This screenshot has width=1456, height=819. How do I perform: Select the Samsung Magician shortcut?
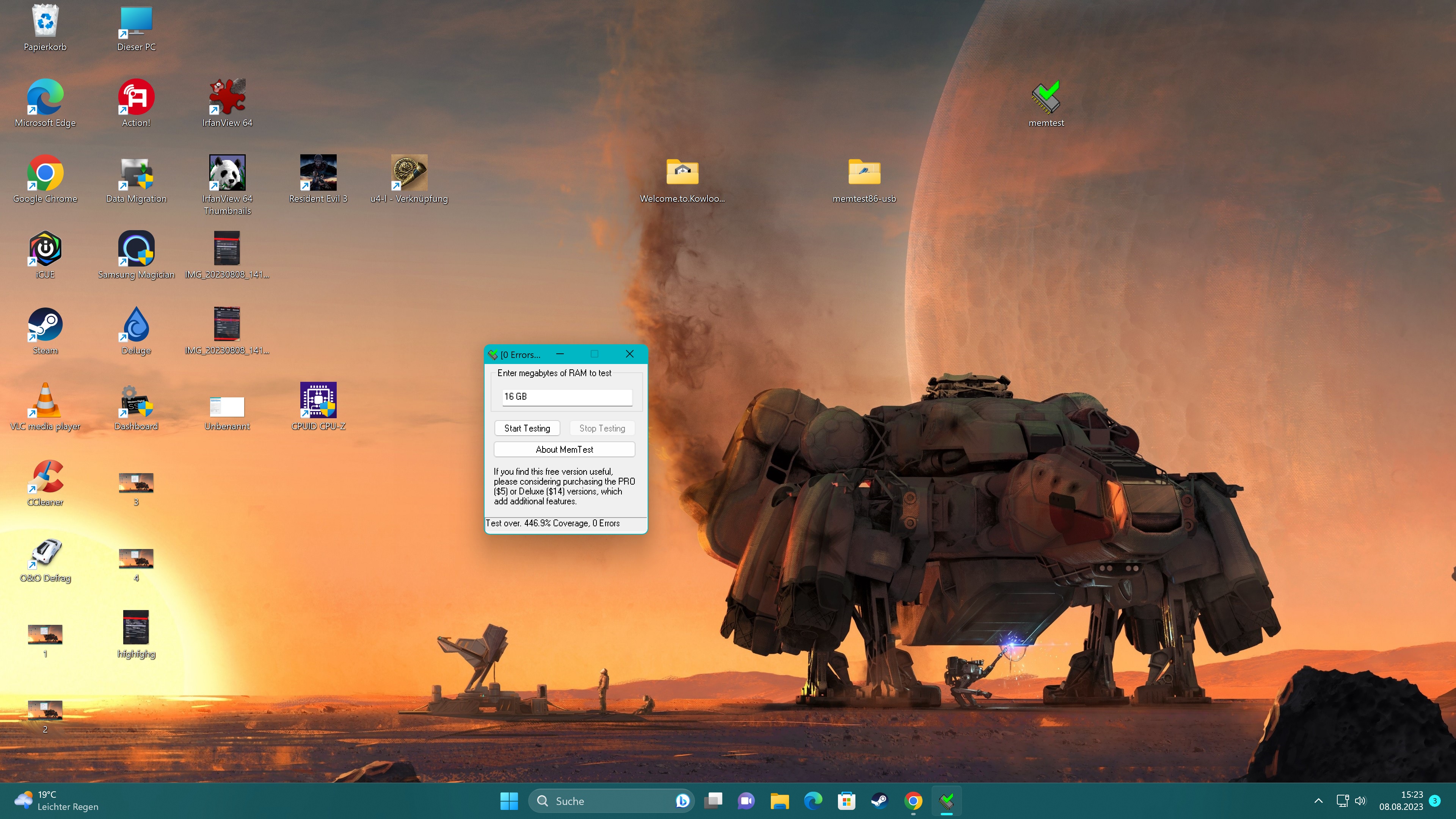(136, 249)
